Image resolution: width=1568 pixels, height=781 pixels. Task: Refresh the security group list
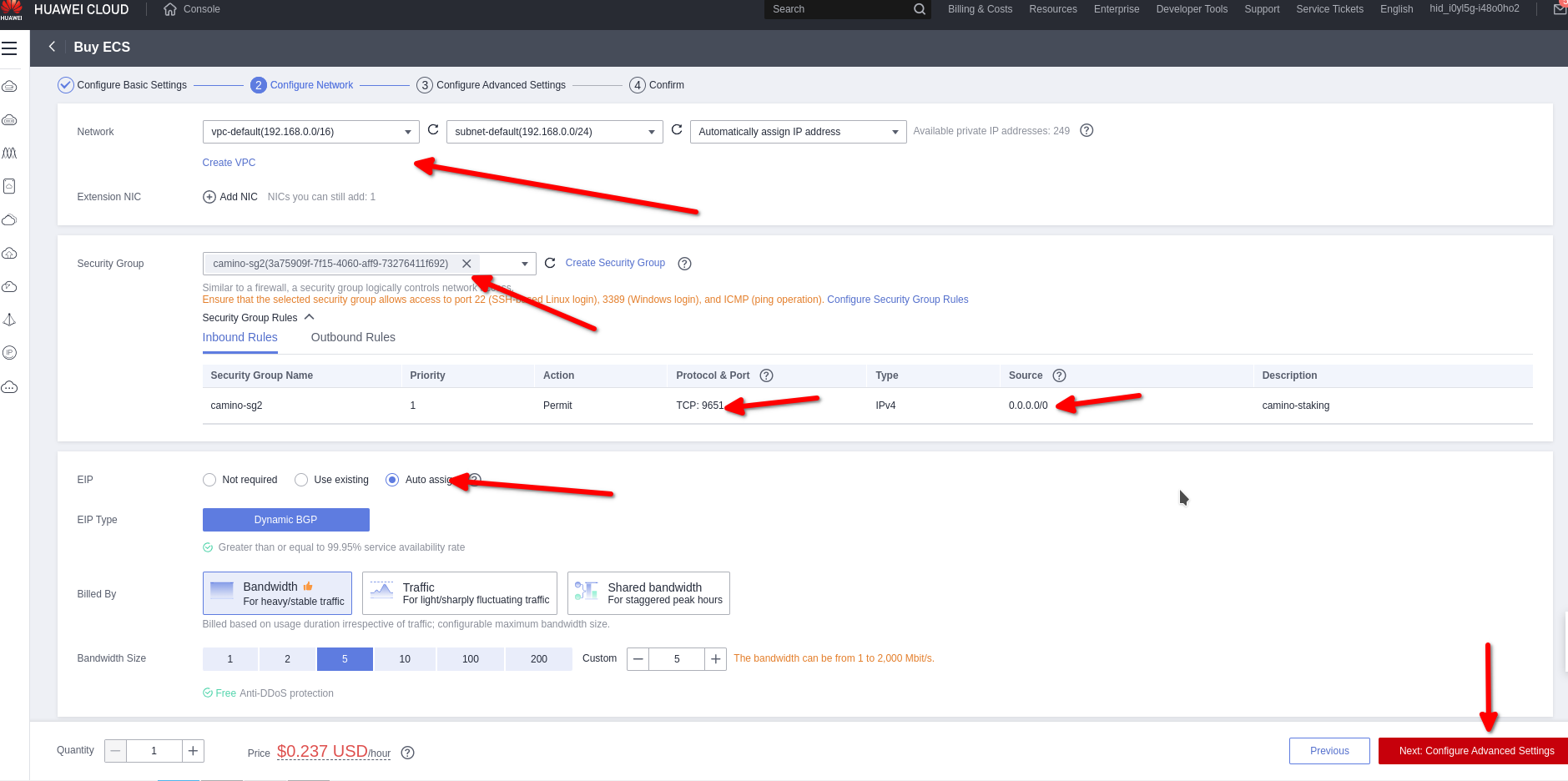(x=550, y=263)
